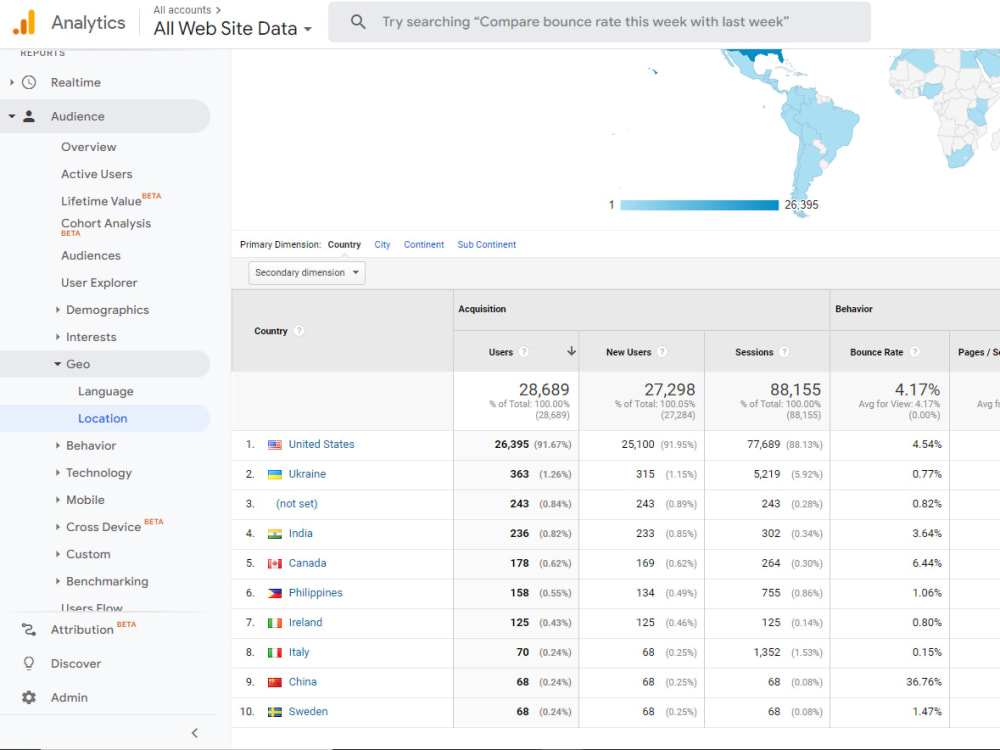Open the Cohort Analysis report
The width and height of the screenshot is (1000, 750).
(x=106, y=224)
